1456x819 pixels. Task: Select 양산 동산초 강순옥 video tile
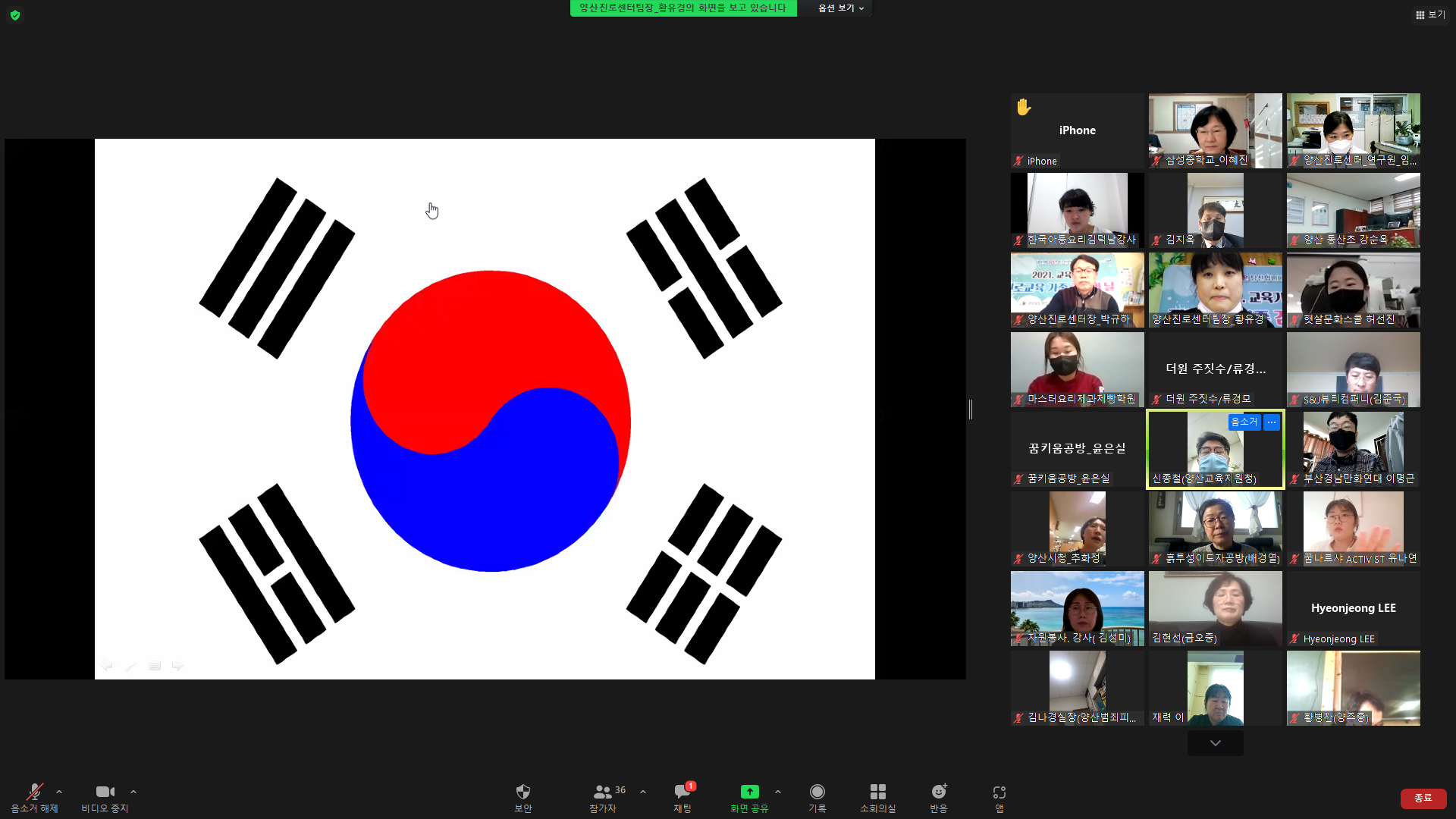[x=1353, y=210]
